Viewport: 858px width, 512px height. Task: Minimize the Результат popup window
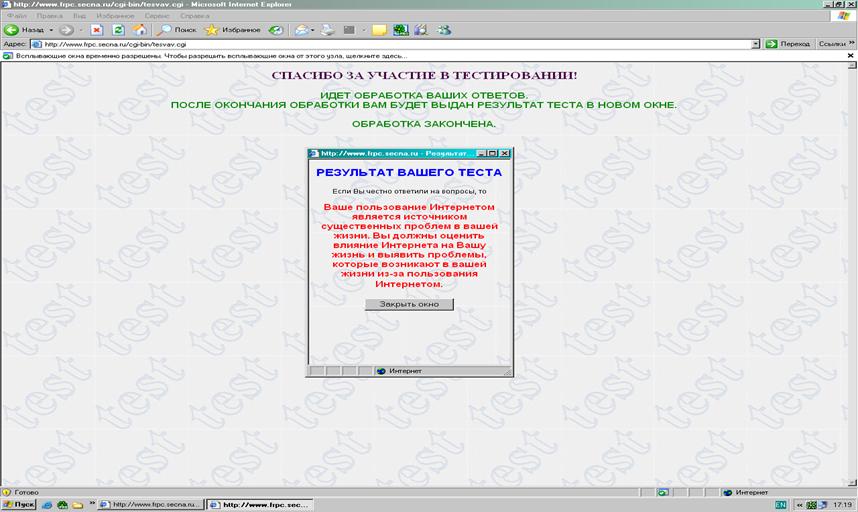pyautogui.click(x=481, y=154)
